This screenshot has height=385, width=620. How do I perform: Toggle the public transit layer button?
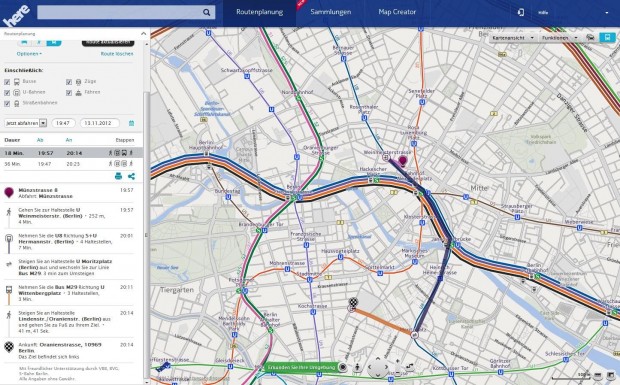(x=607, y=38)
